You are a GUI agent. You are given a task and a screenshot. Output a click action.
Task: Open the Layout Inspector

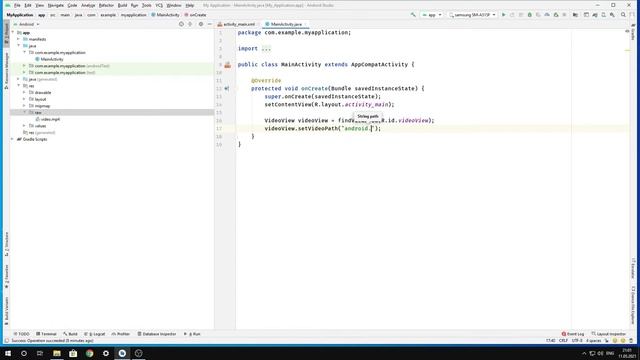[609, 334]
